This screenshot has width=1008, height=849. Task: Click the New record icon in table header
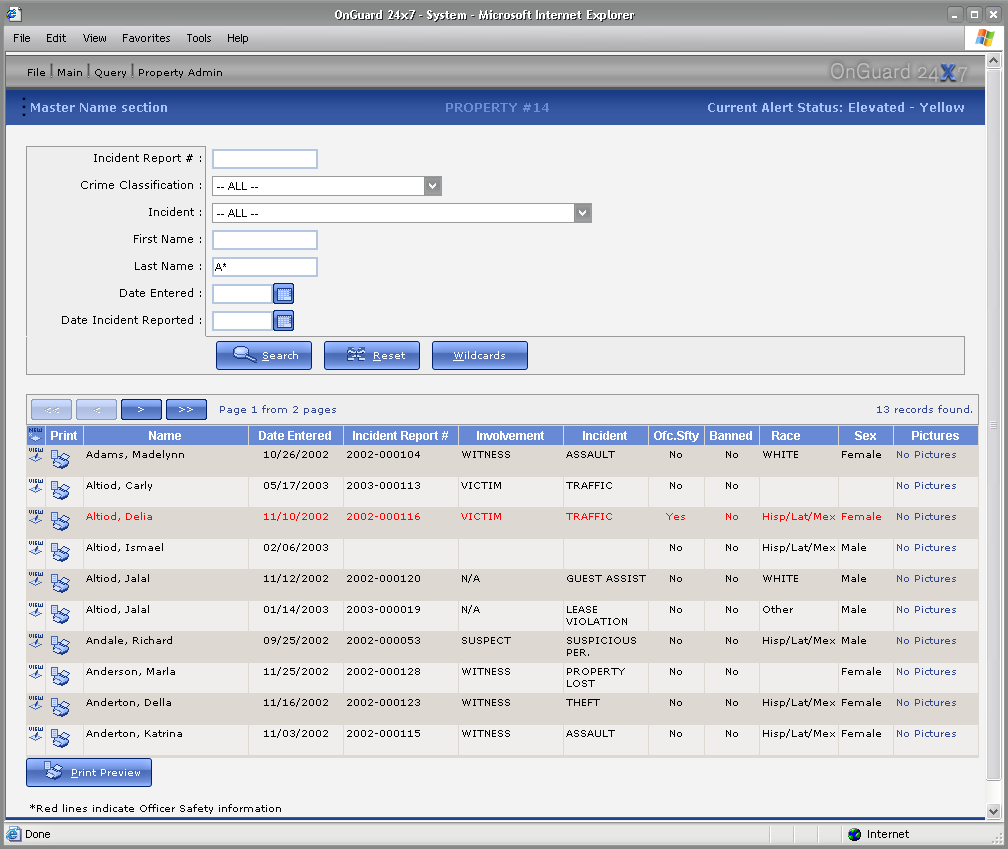click(x=35, y=435)
